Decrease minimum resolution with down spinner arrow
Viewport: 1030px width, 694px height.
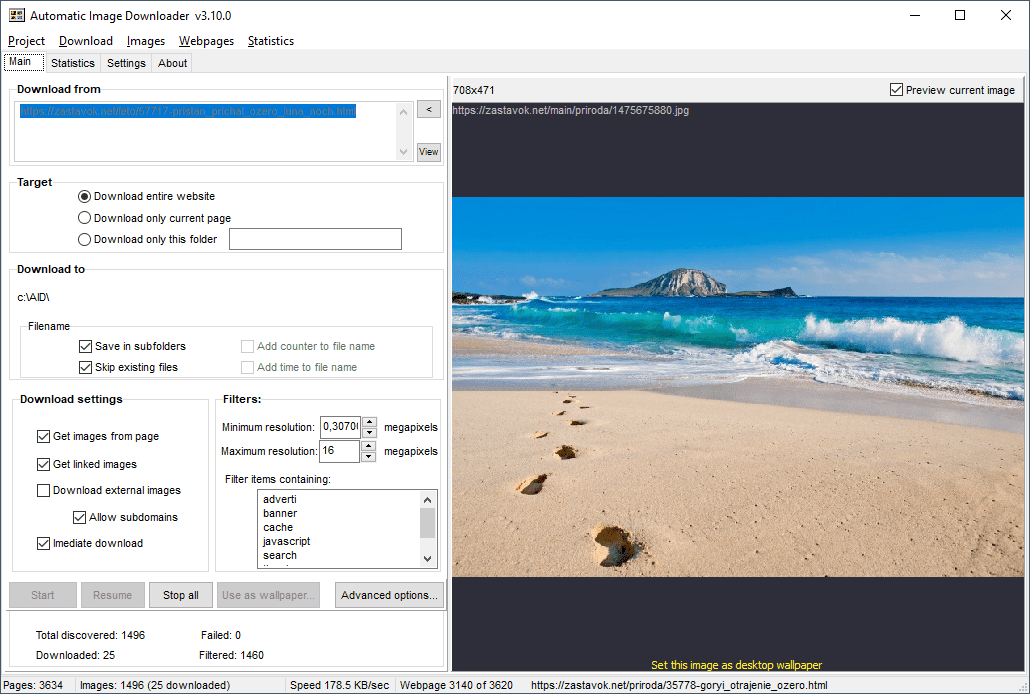click(x=369, y=433)
